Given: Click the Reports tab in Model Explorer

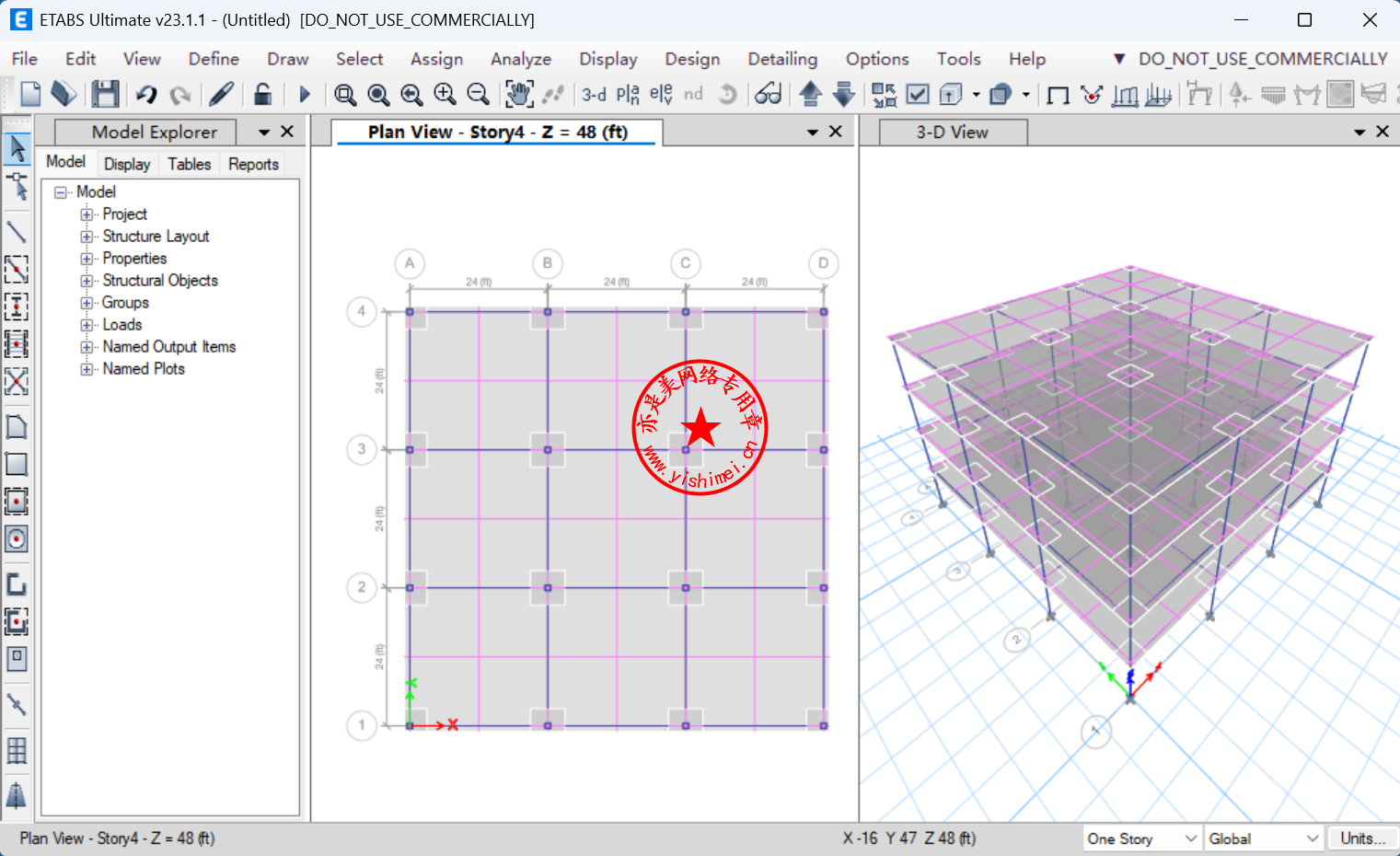Looking at the screenshot, I should [253, 164].
